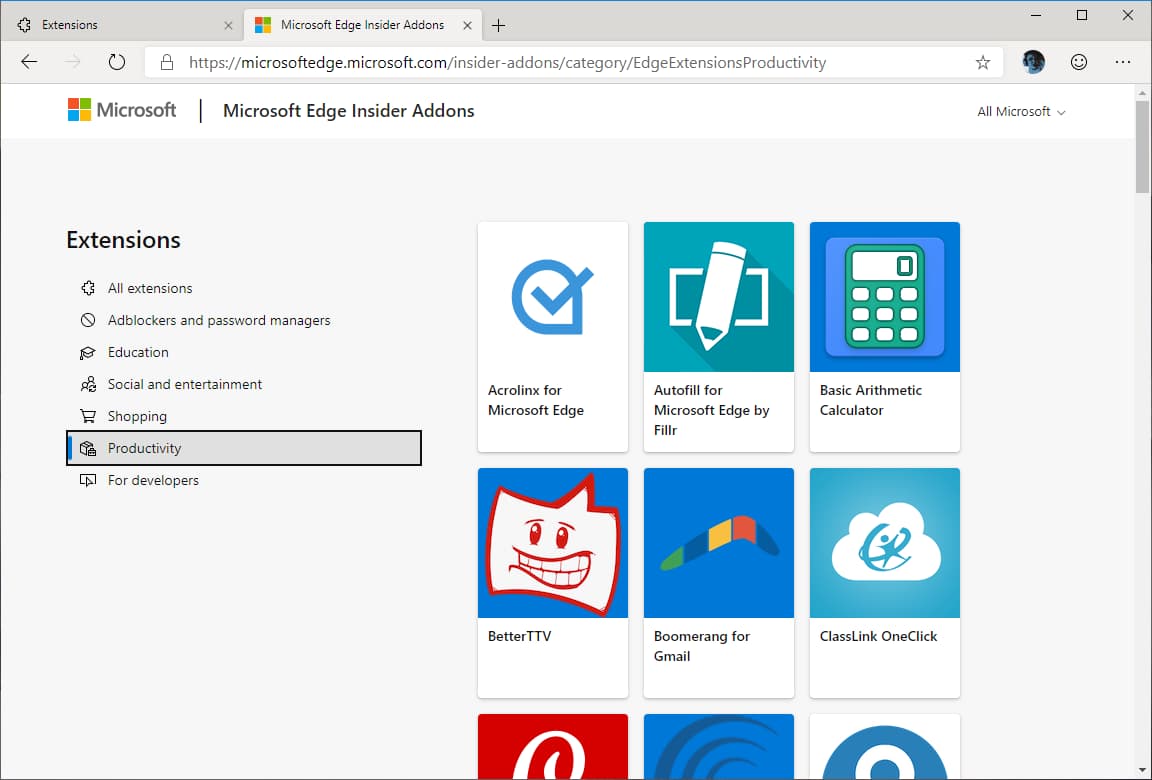1152x780 pixels.
Task: Click the For developers icon
Action: tap(88, 480)
